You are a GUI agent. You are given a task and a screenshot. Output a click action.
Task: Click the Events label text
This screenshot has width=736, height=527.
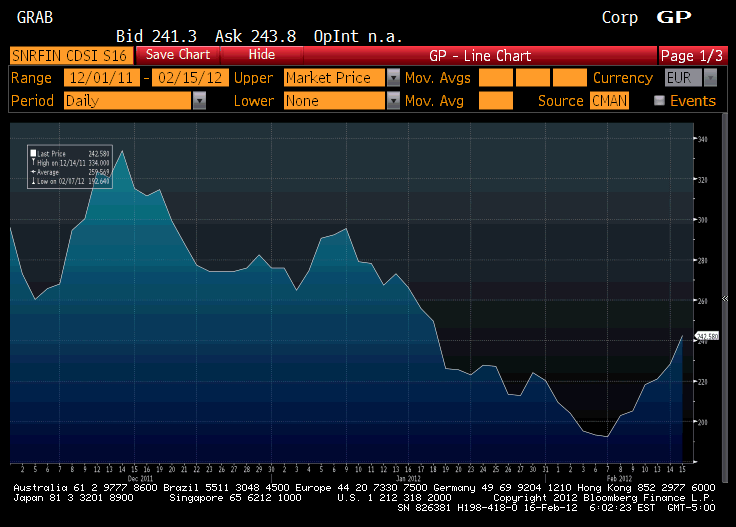pos(693,100)
